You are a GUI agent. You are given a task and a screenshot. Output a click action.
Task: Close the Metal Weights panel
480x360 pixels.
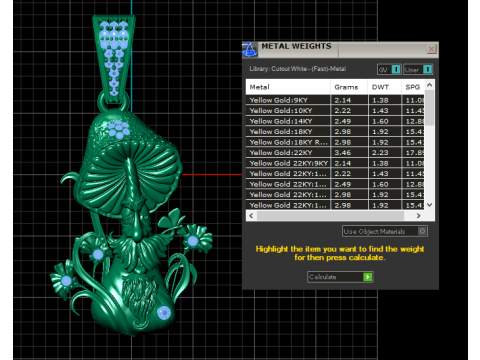click(x=431, y=49)
